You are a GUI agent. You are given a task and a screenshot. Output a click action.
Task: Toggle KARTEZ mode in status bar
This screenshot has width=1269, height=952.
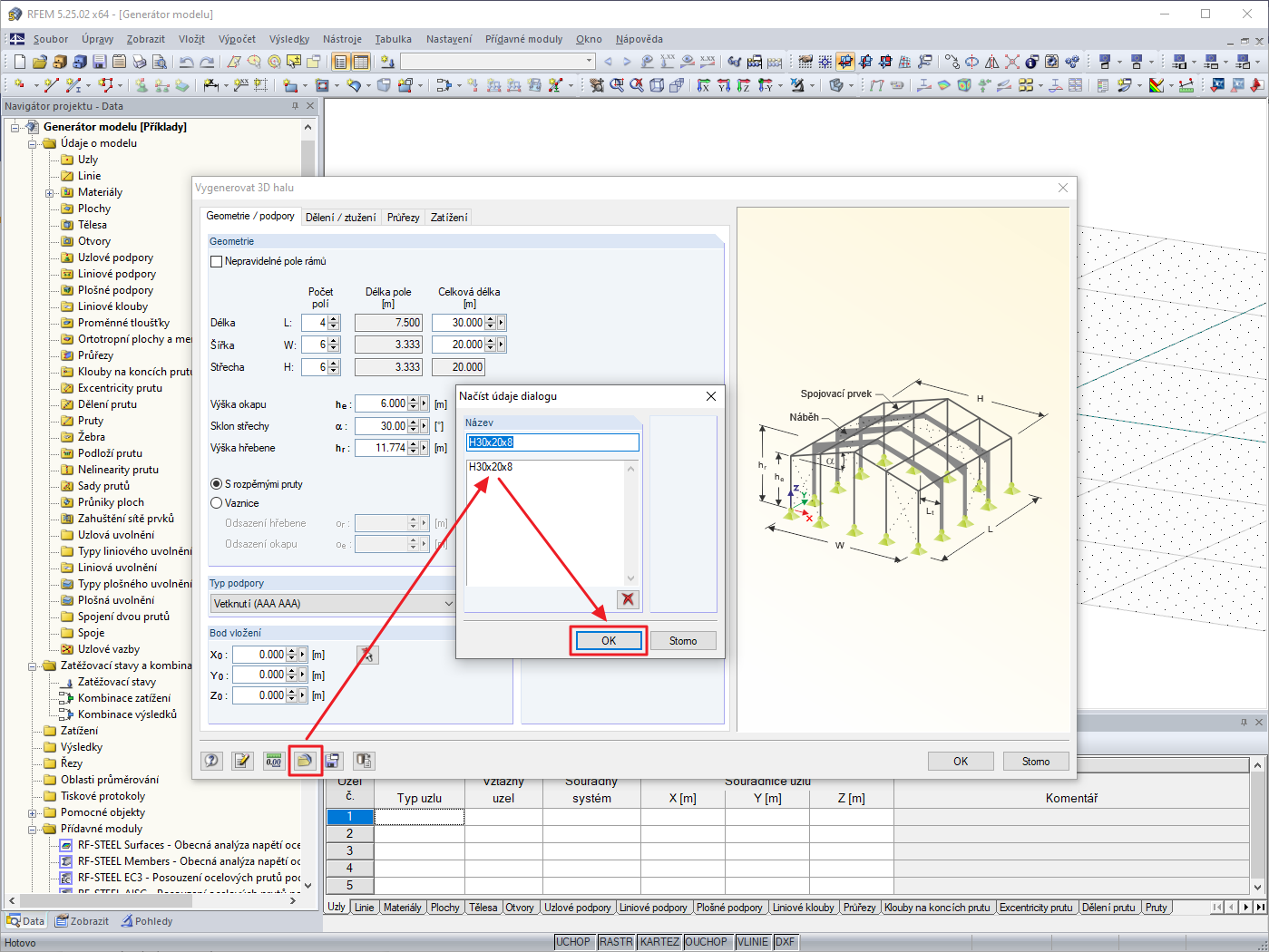(659, 942)
